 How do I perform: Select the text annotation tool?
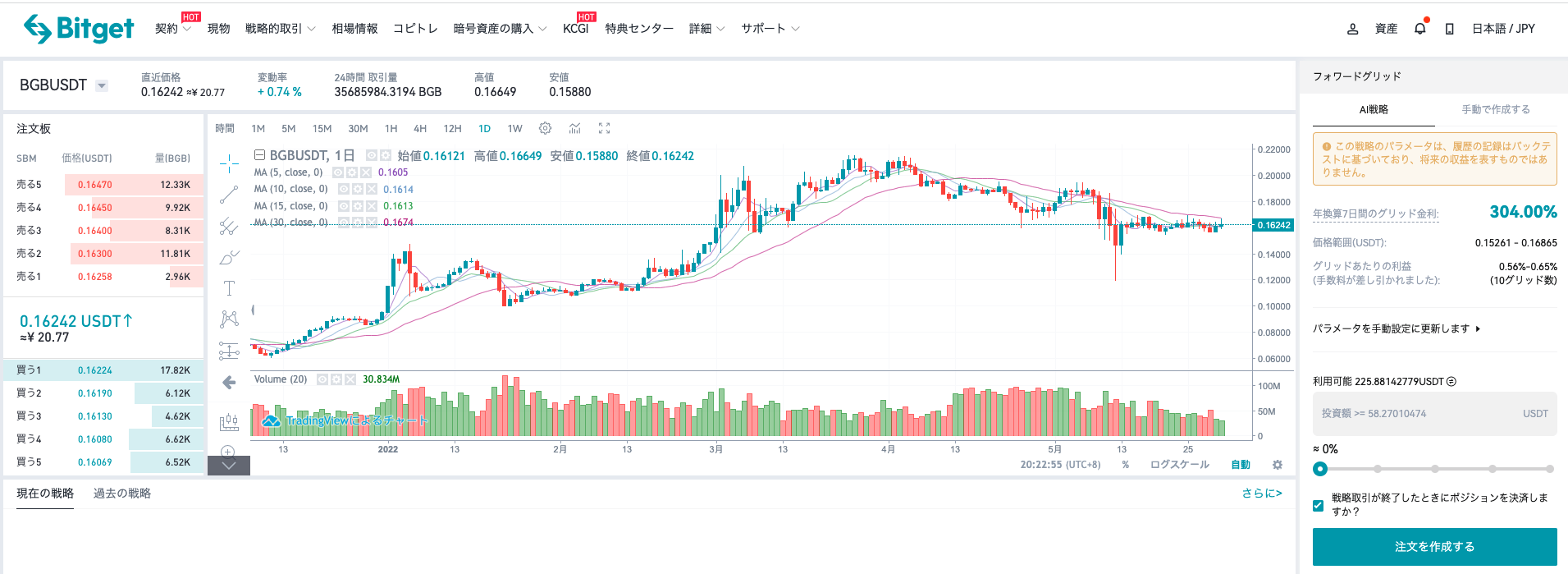(x=229, y=288)
